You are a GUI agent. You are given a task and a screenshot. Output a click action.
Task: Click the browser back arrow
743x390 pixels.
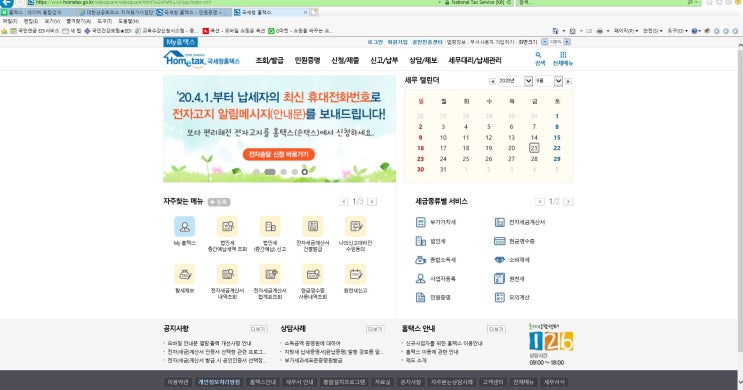(x=7, y=3)
